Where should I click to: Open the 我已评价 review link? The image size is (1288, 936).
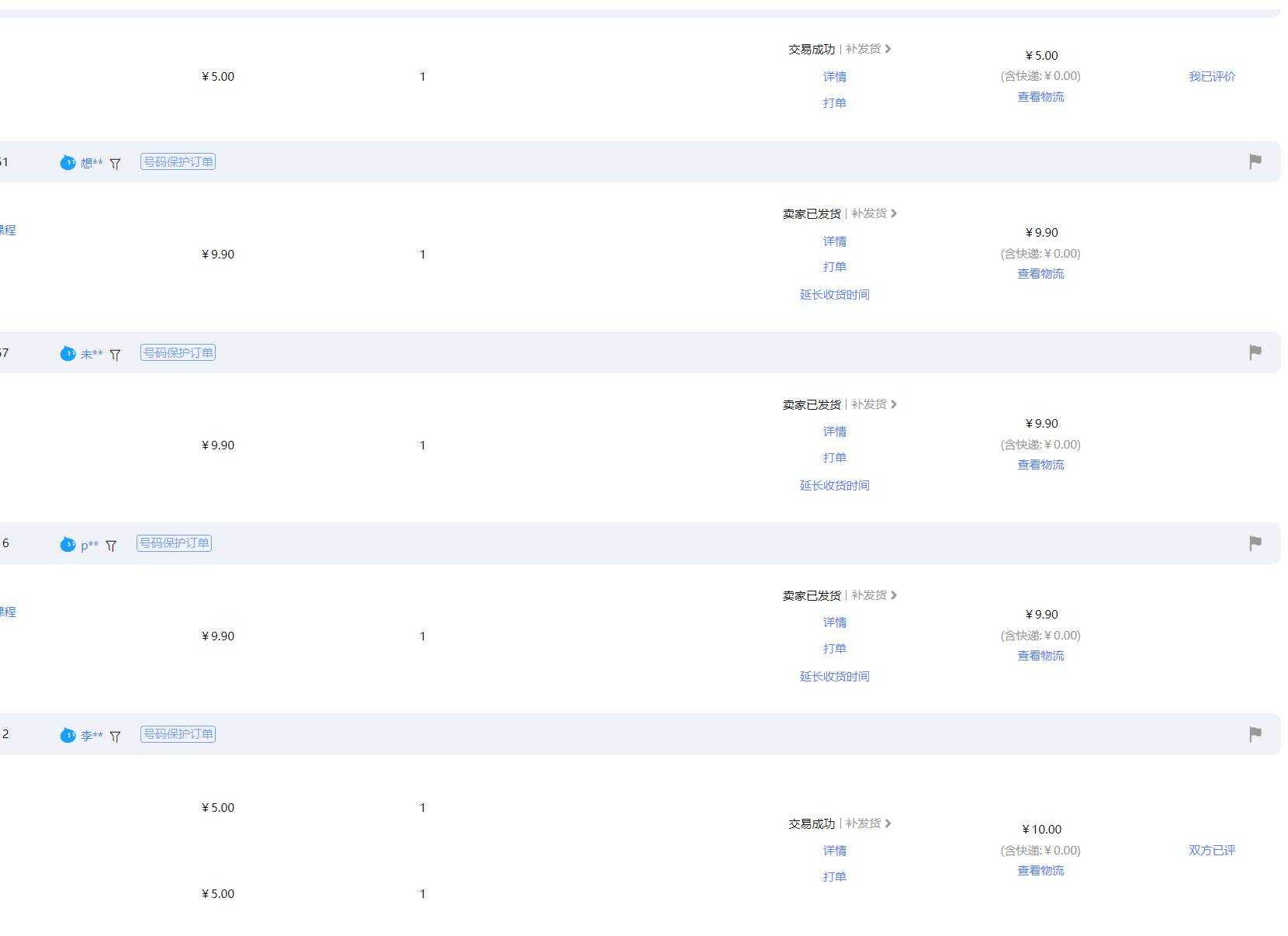click(1211, 76)
